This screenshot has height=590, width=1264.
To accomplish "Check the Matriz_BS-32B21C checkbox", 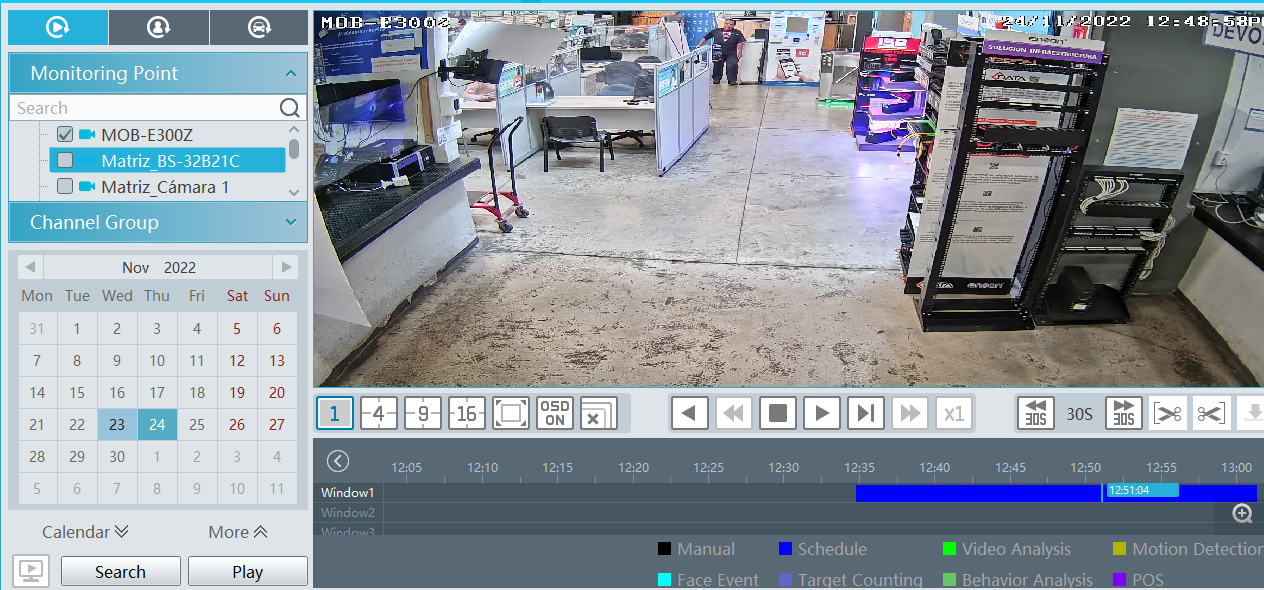I will 65,160.
